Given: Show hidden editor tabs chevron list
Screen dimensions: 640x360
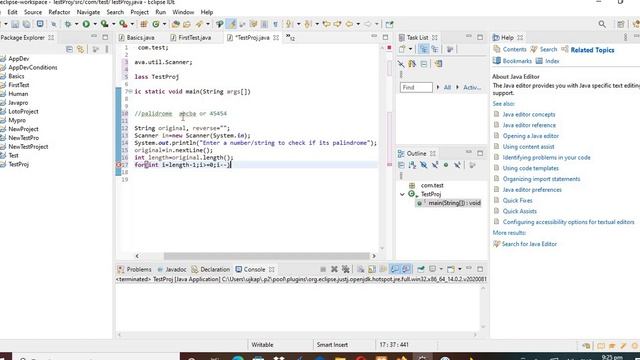Looking at the screenshot, I should pyautogui.click(x=290, y=38).
